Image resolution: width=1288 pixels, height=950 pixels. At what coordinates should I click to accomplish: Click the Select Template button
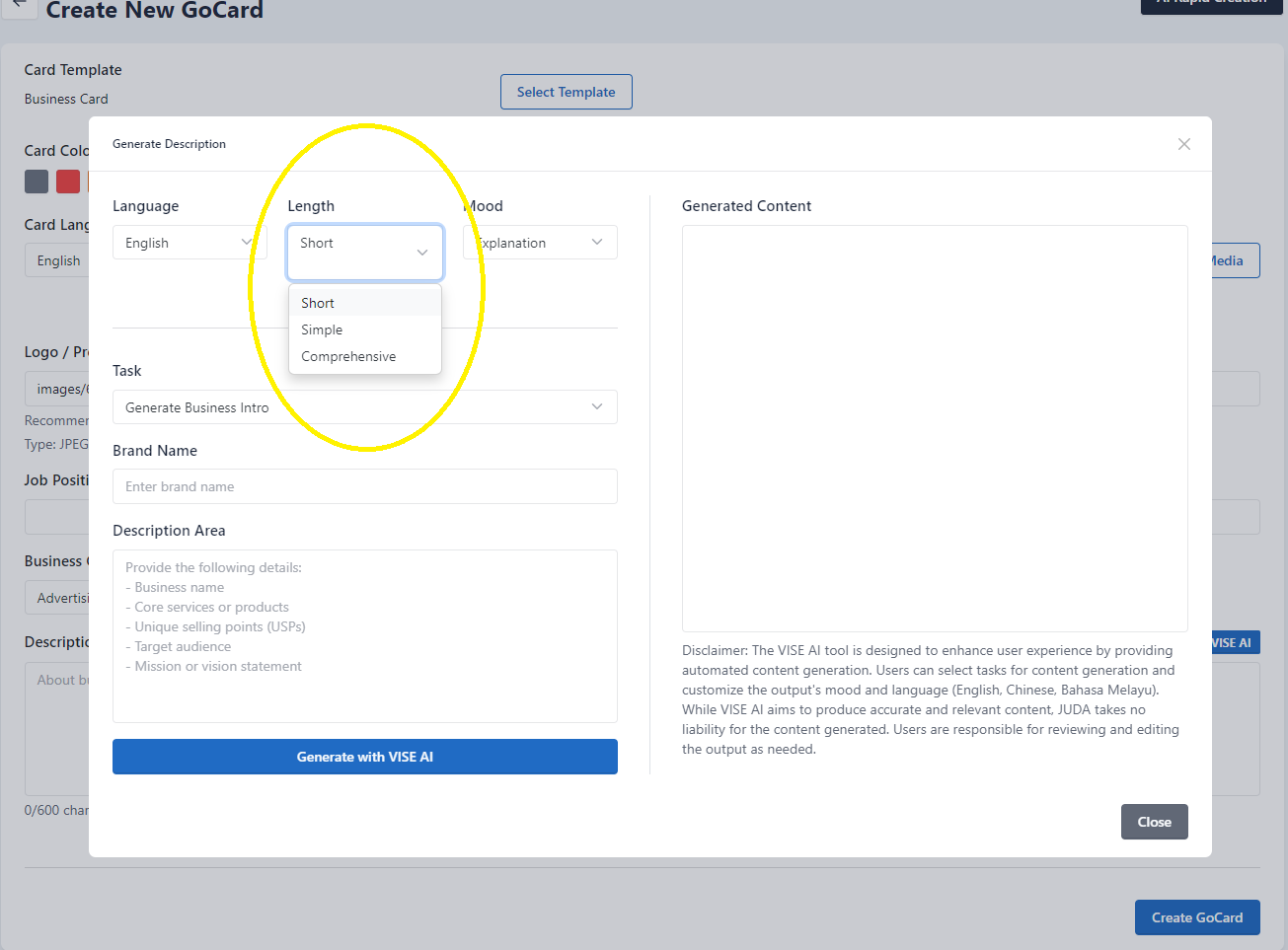(566, 92)
